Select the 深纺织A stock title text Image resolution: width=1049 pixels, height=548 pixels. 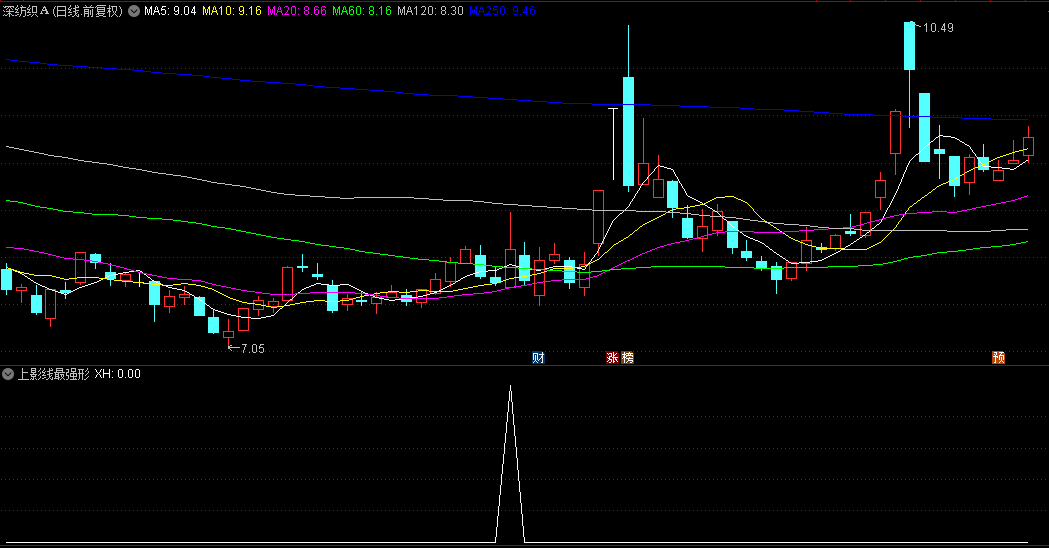click(x=25, y=11)
